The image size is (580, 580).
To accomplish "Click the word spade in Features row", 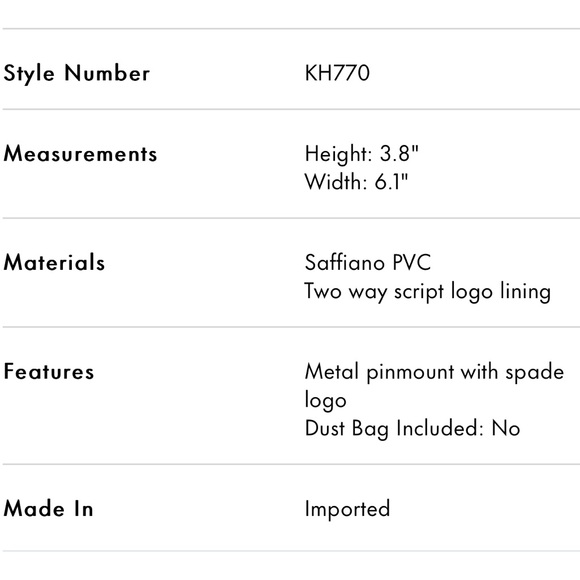I will click(x=535, y=372).
